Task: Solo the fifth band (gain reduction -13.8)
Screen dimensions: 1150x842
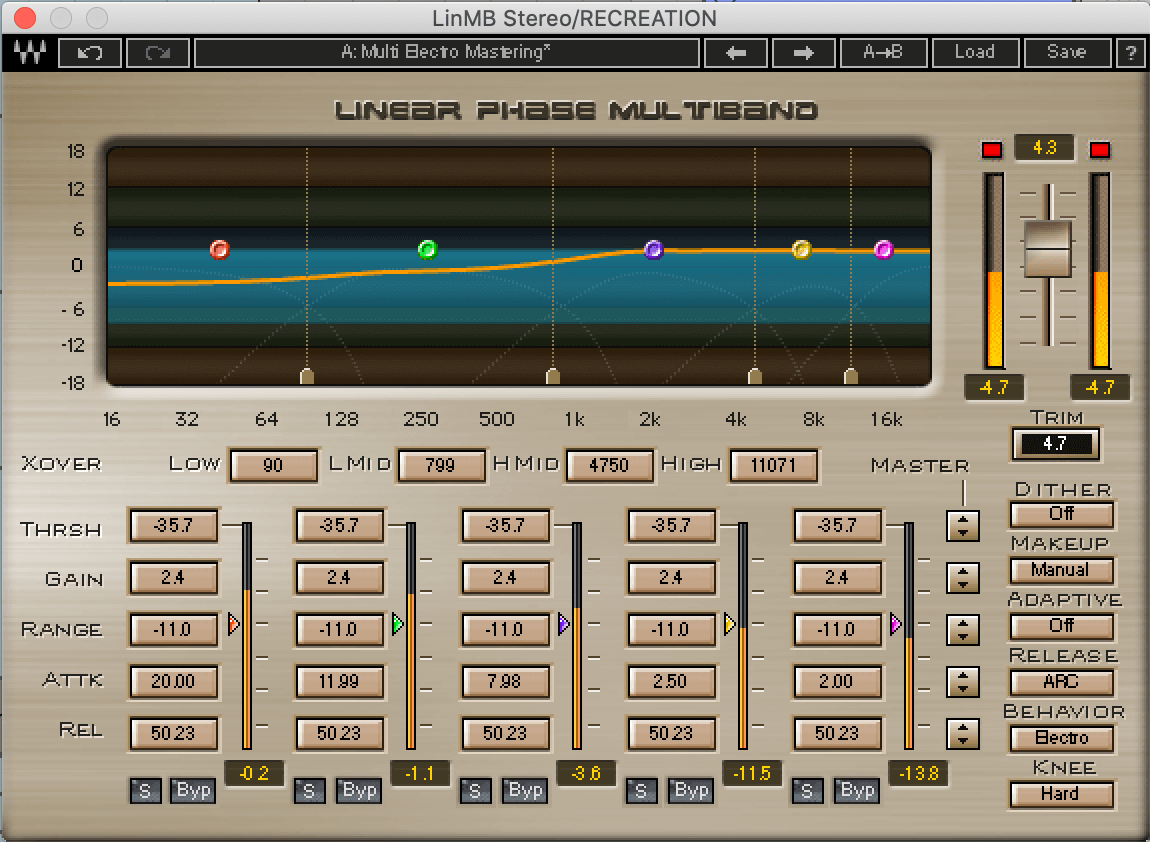Action: 807,791
